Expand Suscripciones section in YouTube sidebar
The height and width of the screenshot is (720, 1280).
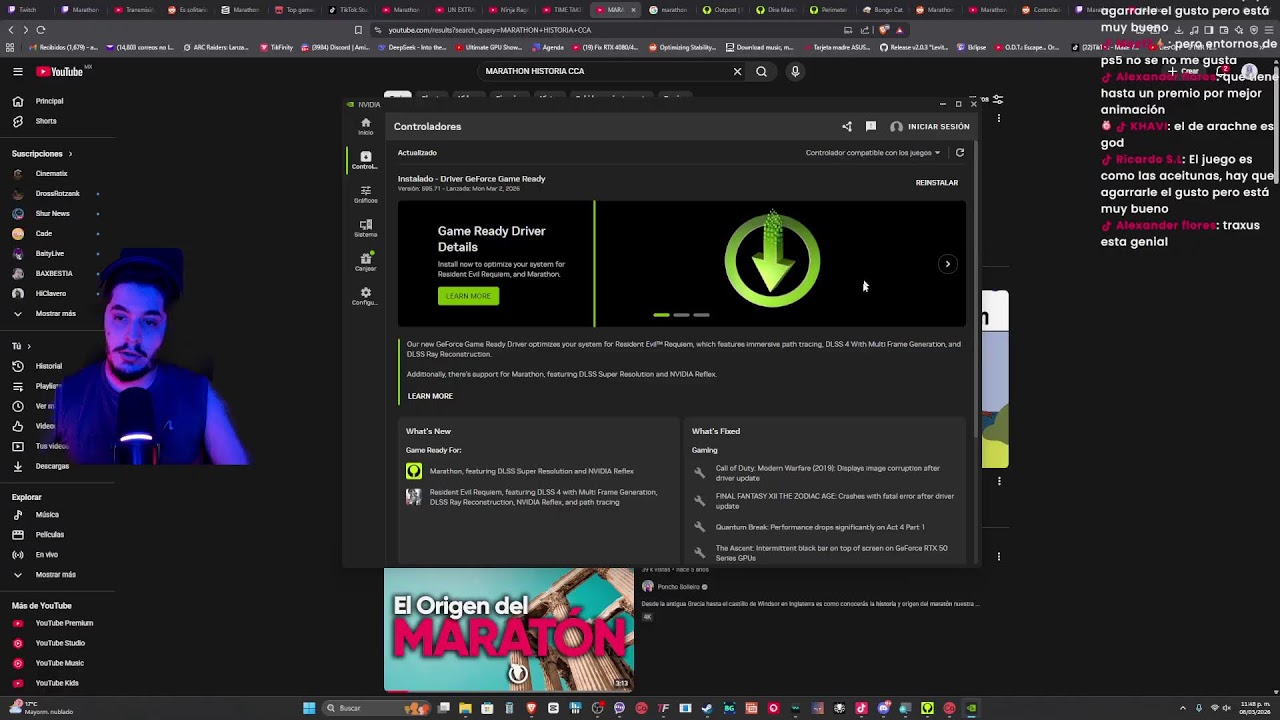[x=42, y=154]
